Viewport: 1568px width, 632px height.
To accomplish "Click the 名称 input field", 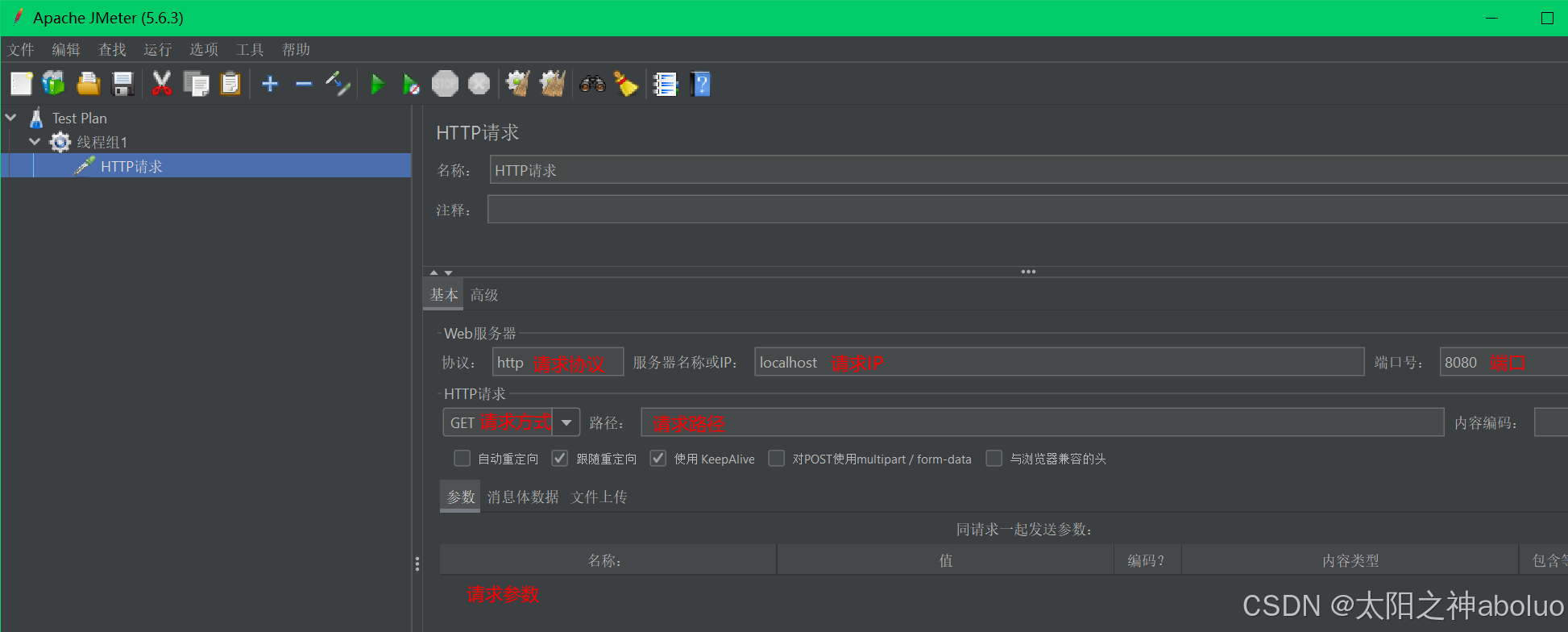I will [x=1028, y=170].
